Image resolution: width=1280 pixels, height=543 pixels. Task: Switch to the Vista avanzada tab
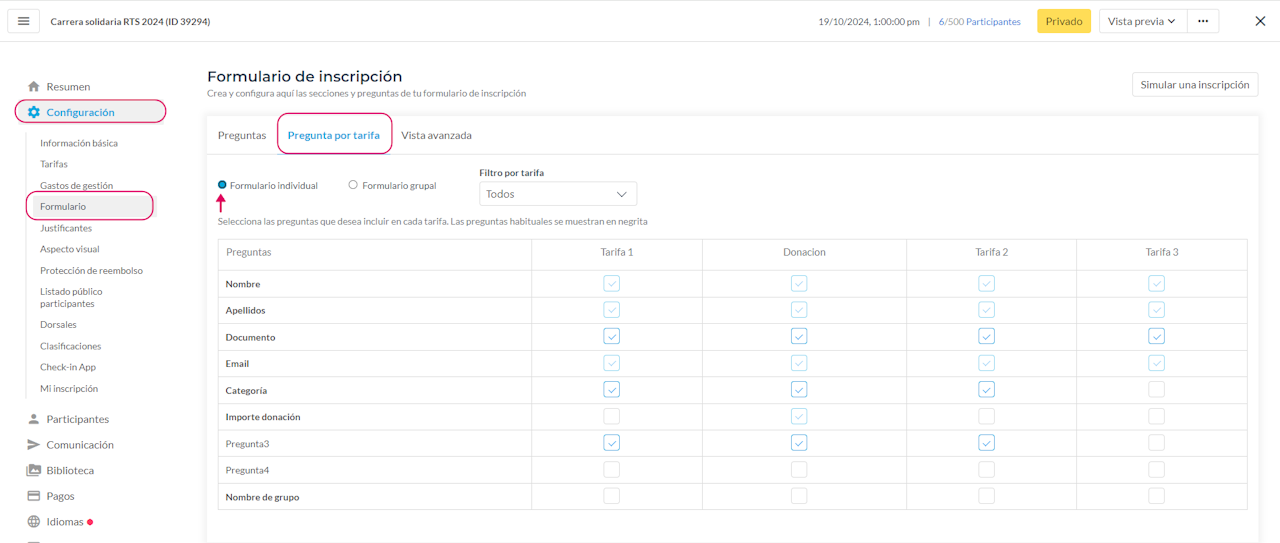click(436, 135)
